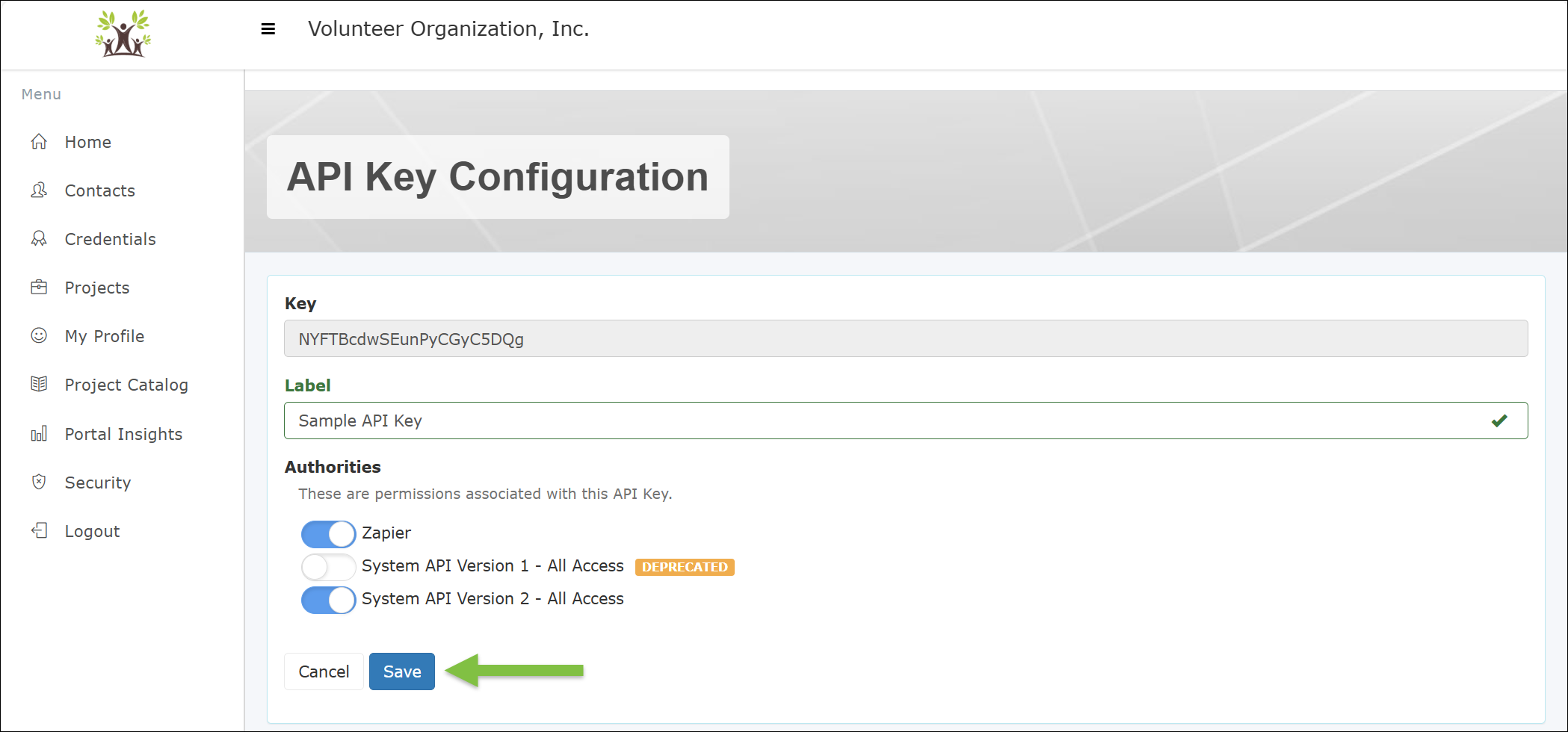Click the green Label field caption
This screenshot has width=1568, height=732.
pos(307,385)
